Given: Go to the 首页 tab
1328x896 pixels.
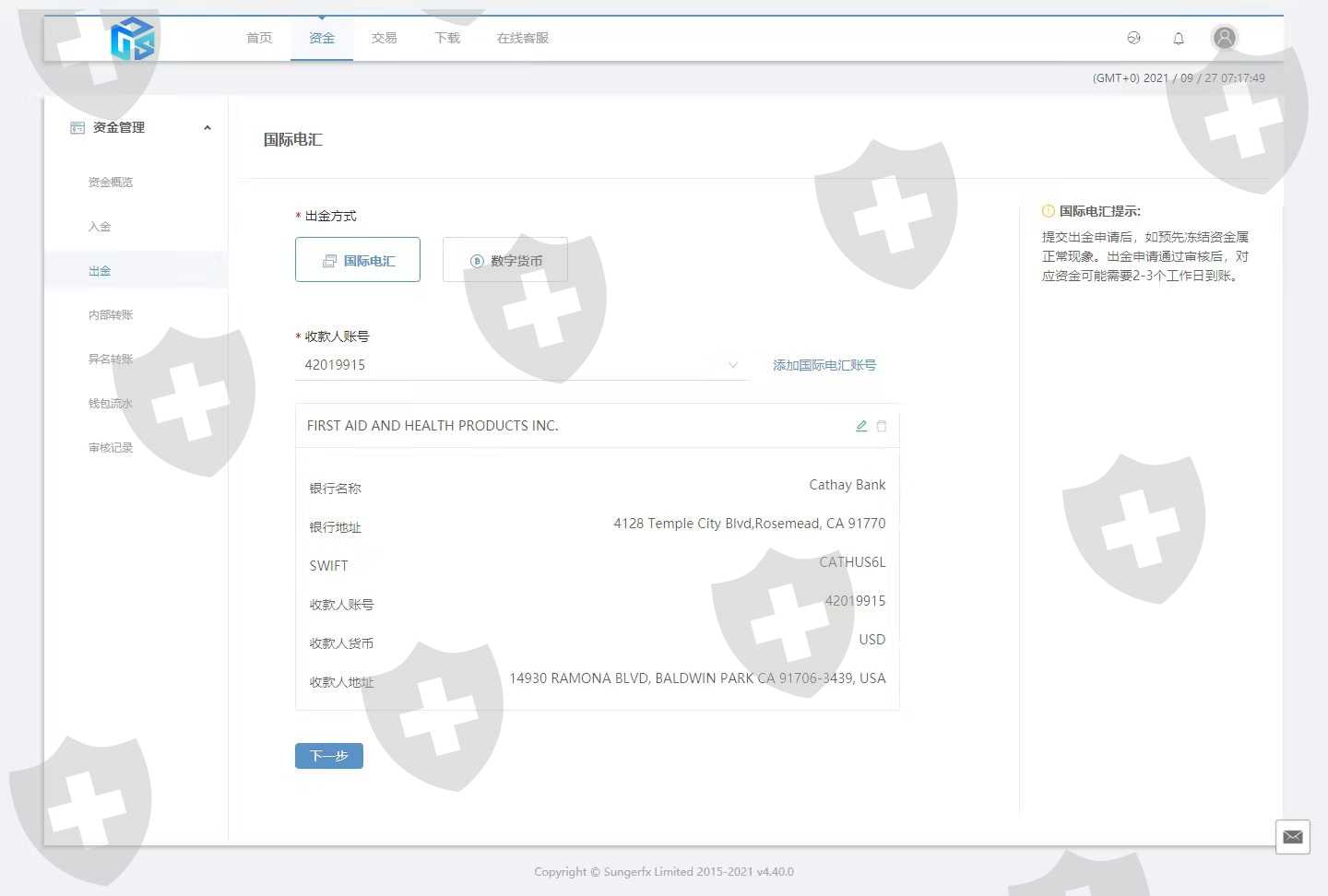Looking at the screenshot, I should pos(259,38).
